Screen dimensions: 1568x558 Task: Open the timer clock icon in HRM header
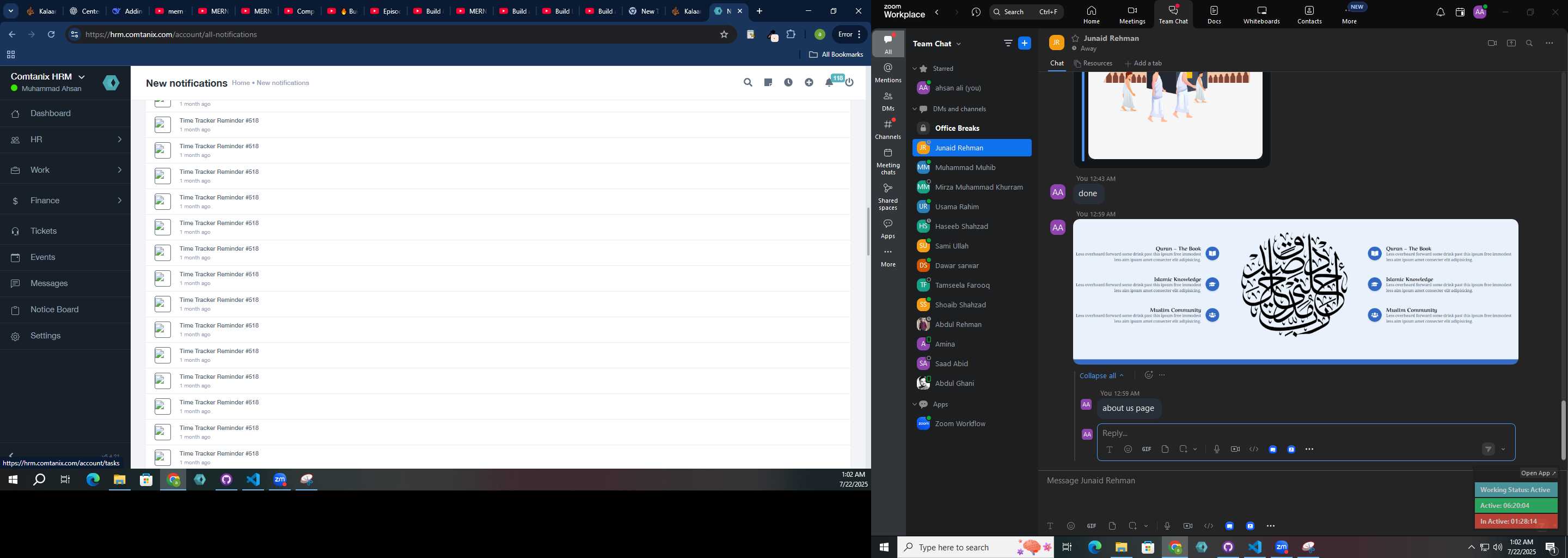coord(788,83)
